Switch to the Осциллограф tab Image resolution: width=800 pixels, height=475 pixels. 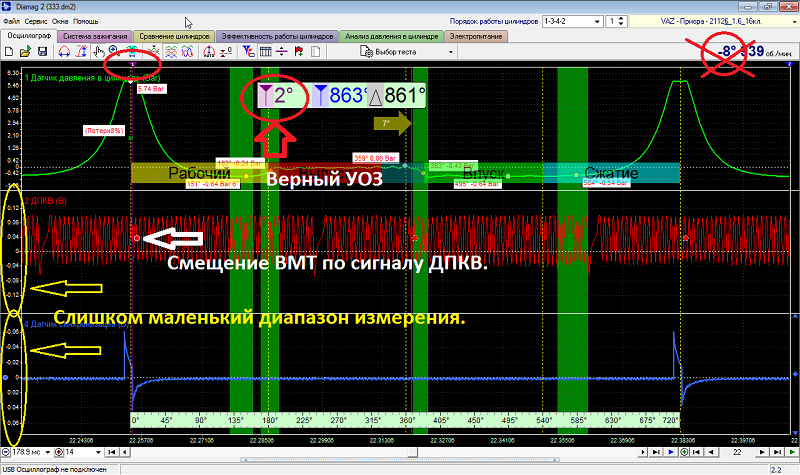click(x=29, y=36)
